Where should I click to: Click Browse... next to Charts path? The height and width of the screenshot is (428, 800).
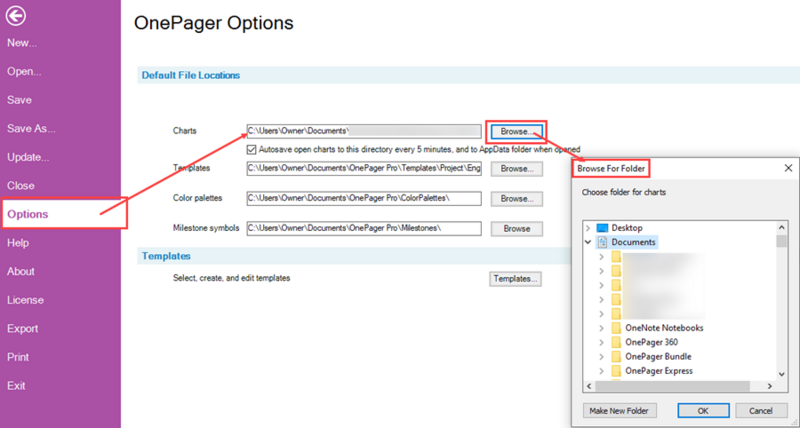(517, 132)
